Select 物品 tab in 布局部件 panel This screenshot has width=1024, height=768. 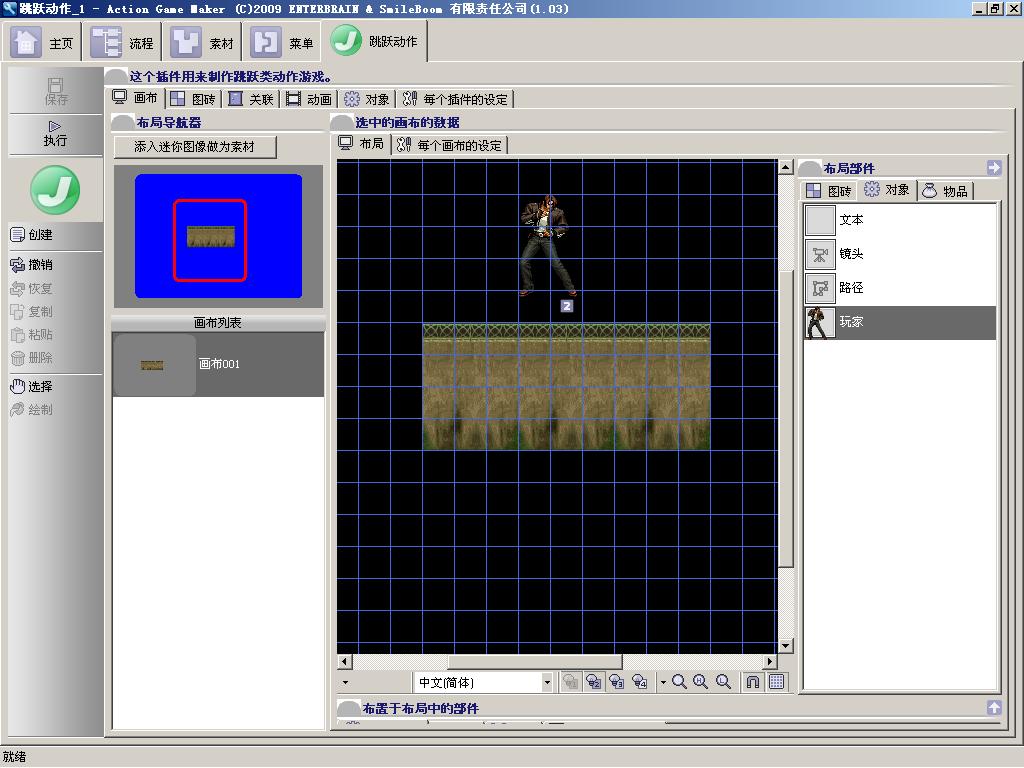click(x=945, y=191)
